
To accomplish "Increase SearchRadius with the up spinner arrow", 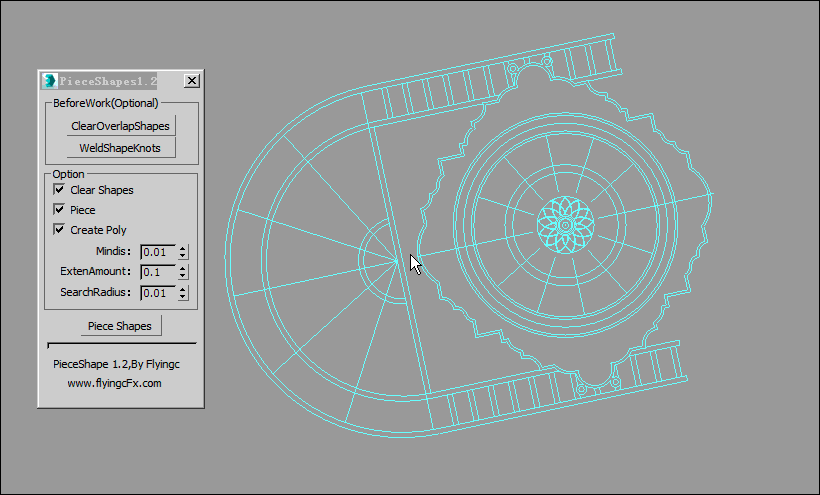I will click(x=183, y=289).
